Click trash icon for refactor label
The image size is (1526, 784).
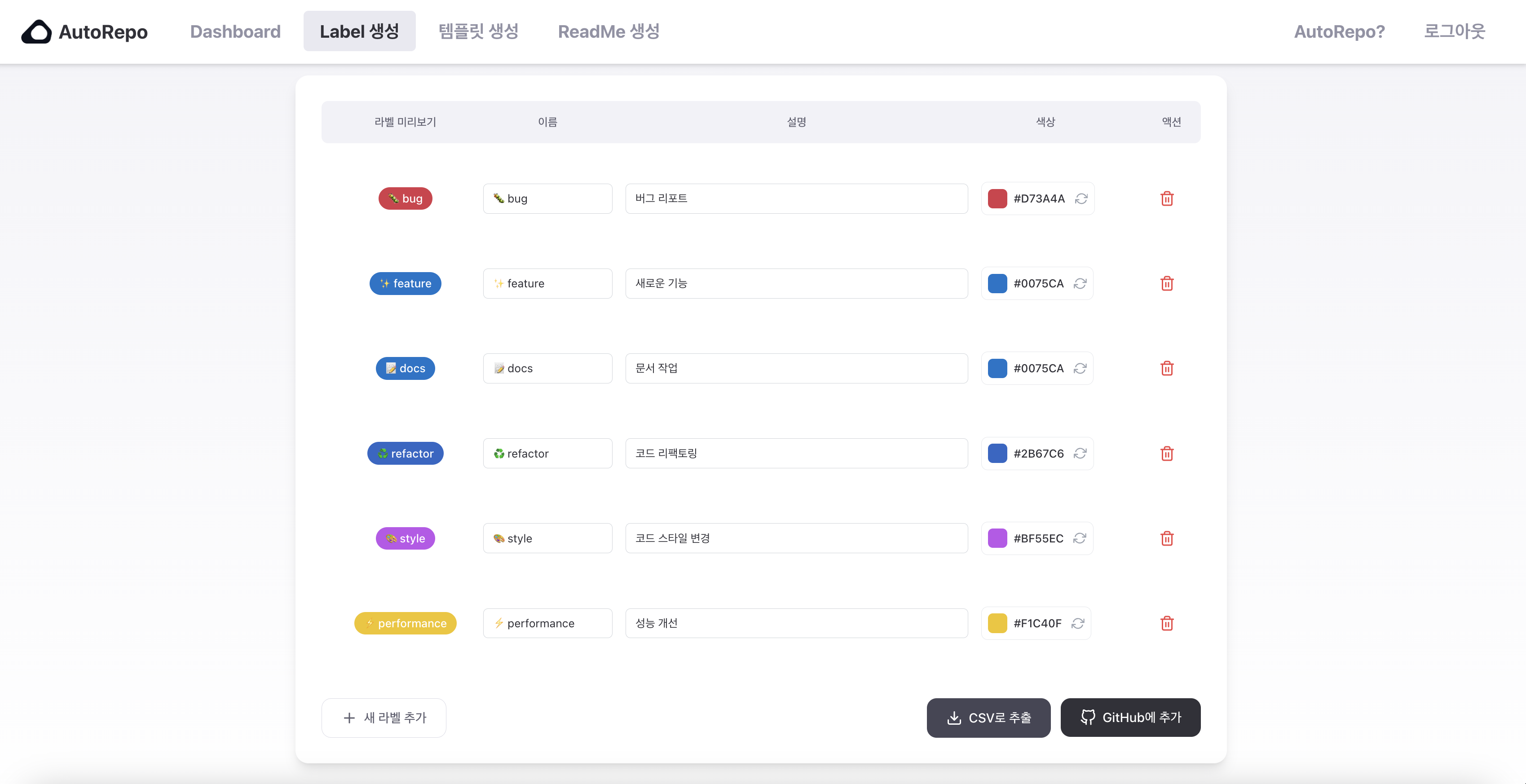(x=1166, y=454)
